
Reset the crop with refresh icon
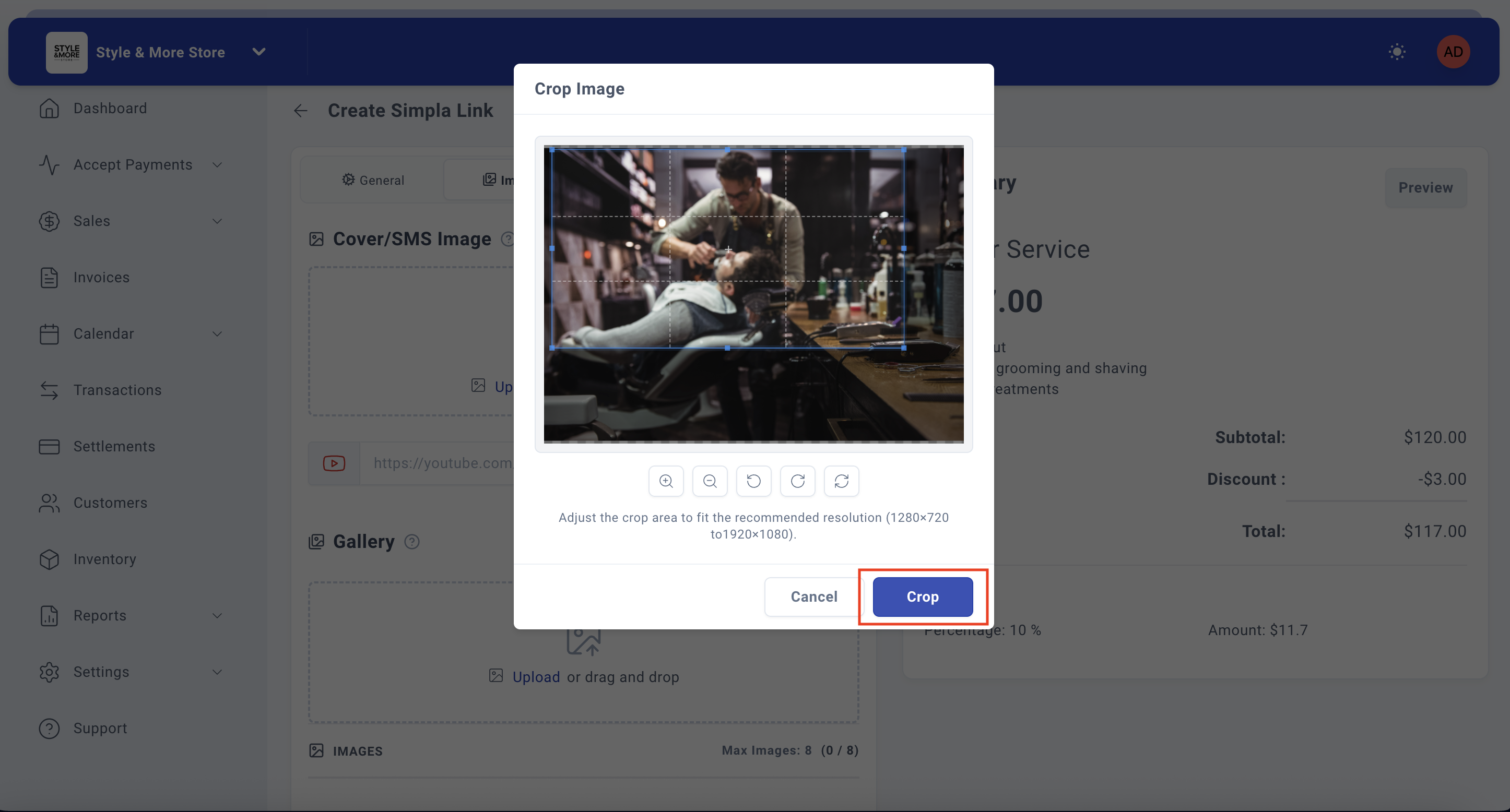click(841, 481)
